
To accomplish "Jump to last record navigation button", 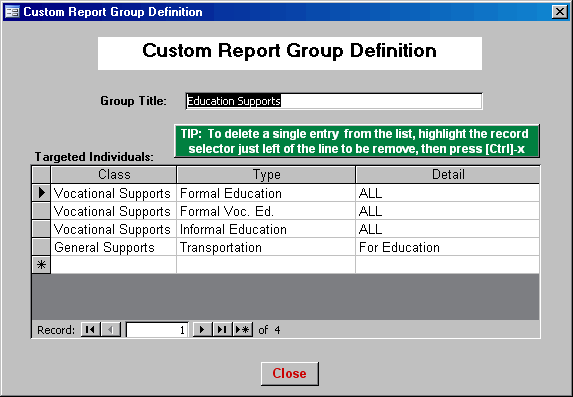I will pos(222,330).
